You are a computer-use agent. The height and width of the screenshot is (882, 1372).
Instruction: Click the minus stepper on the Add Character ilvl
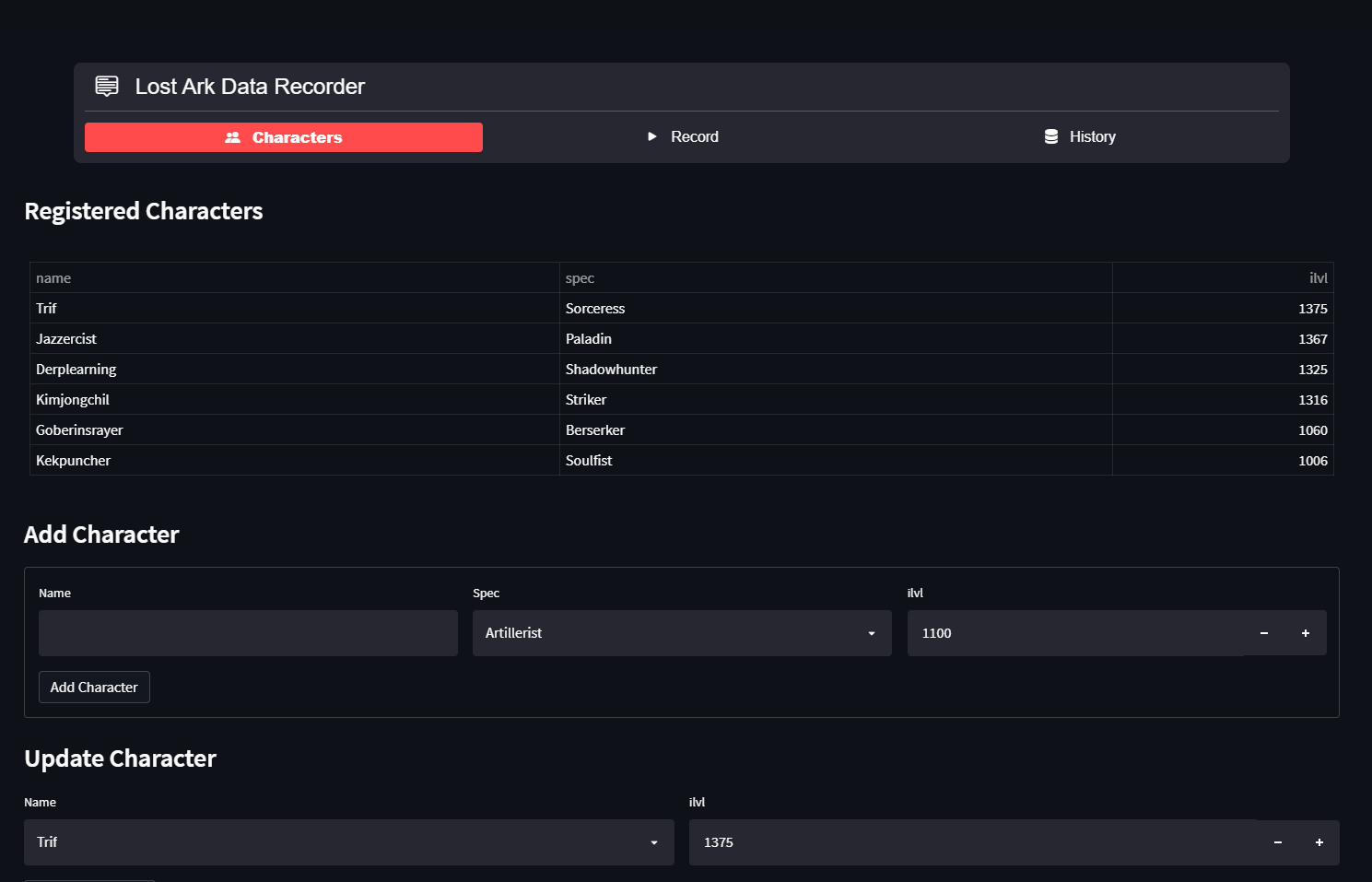point(1263,633)
